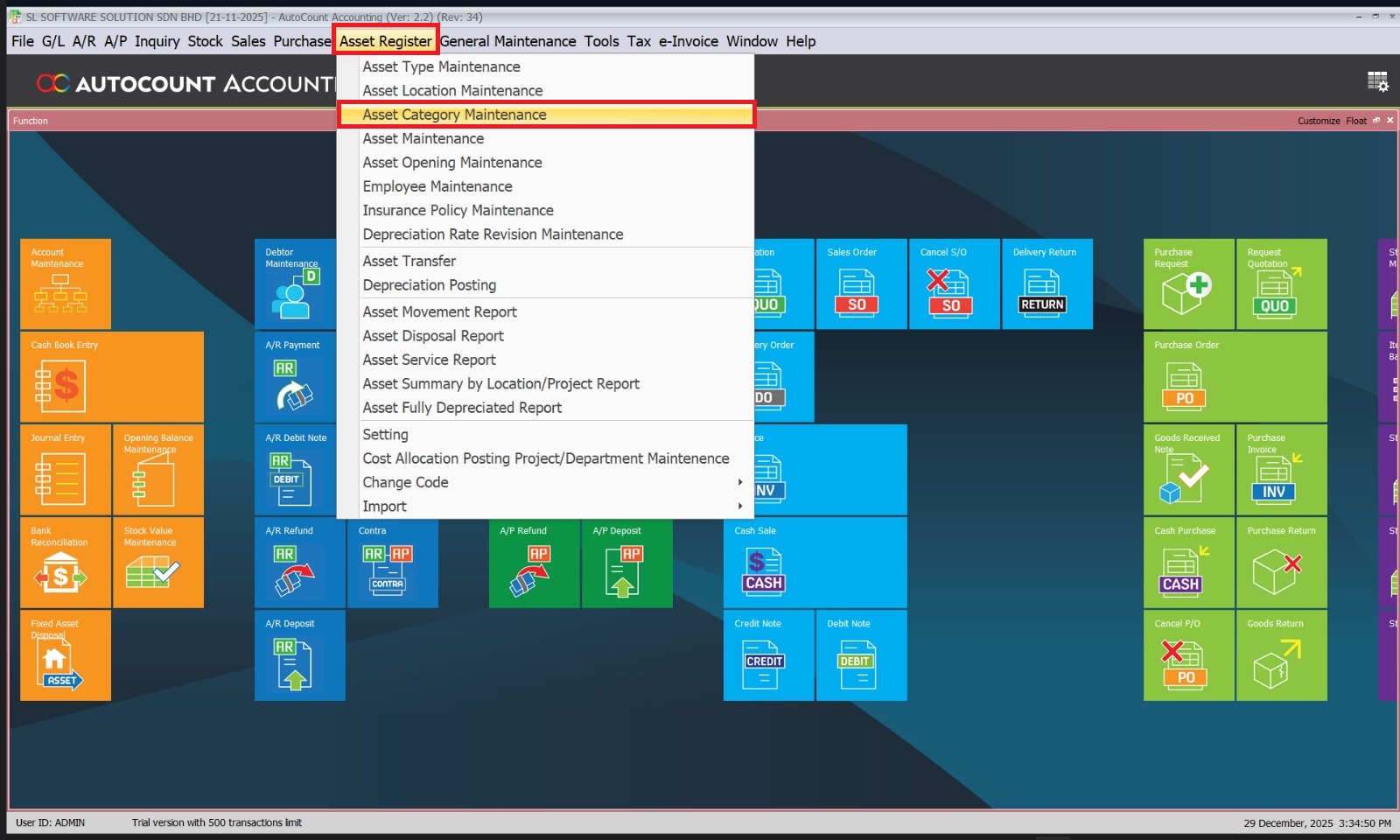
Task: Open the Contra entry screen
Action: [x=392, y=563]
